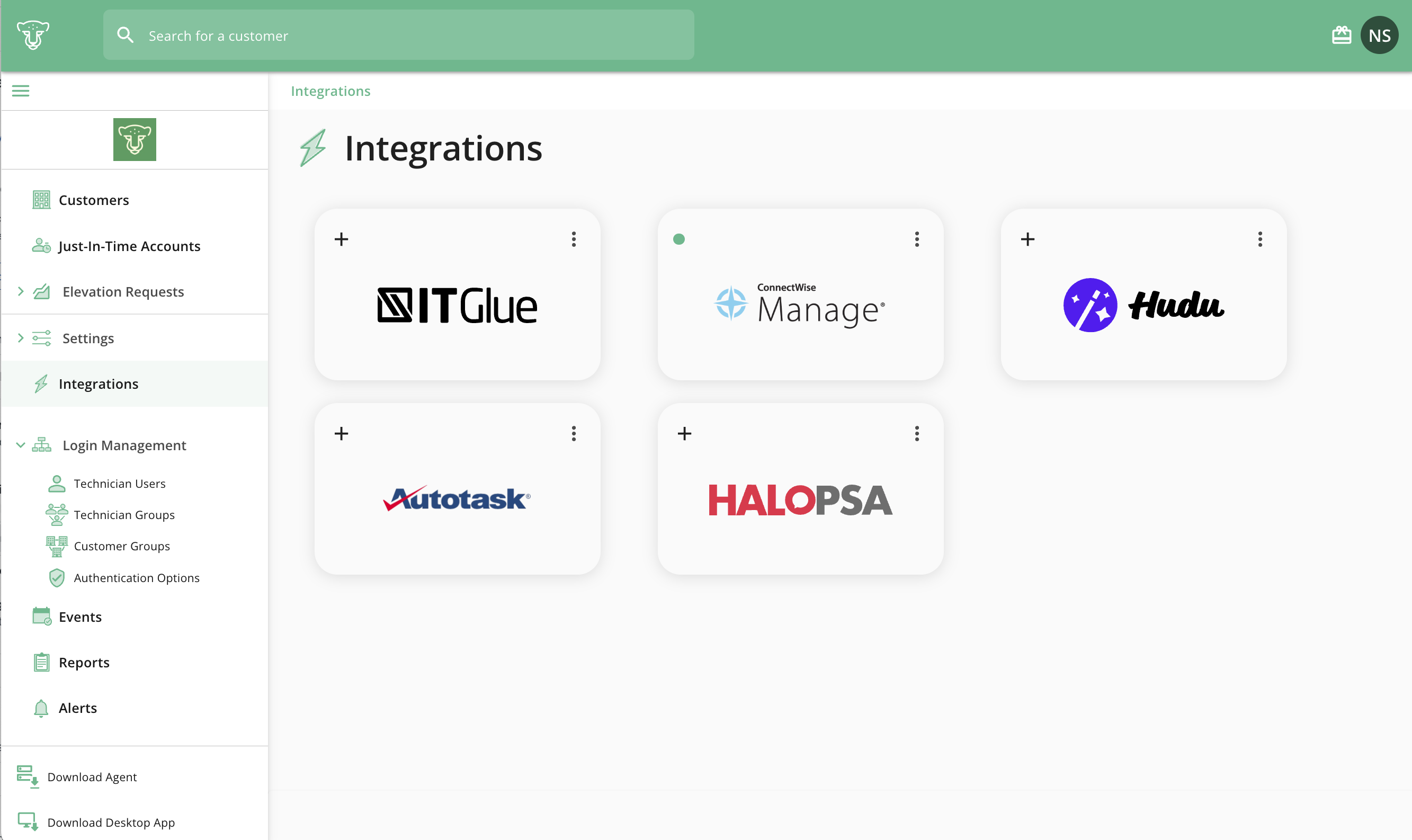Click the Customers building icon

tap(41, 200)
